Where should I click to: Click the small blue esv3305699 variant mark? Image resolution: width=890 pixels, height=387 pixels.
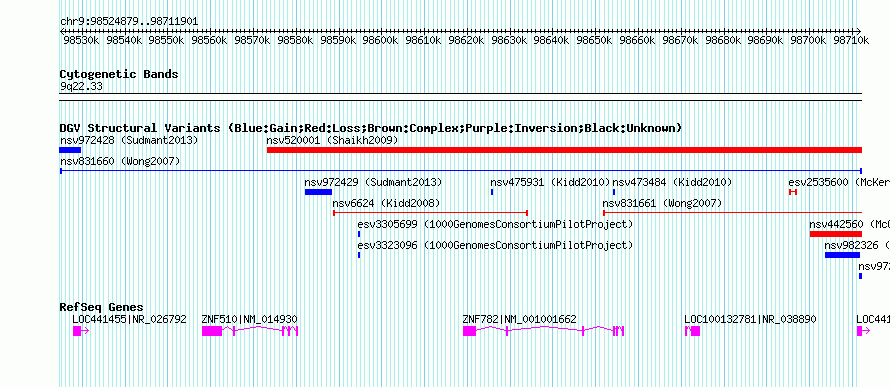359,234
